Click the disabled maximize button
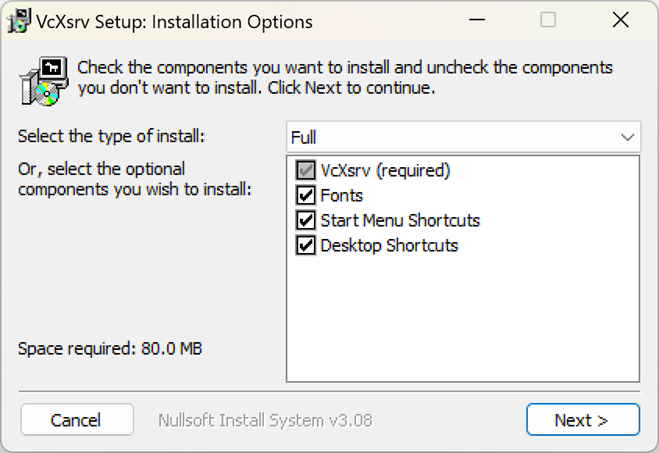The height and width of the screenshot is (453, 659). [x=548, y=20]
